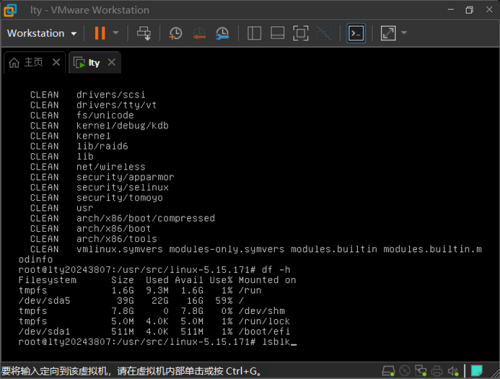Click the 'Mounted on' header text
This screenshot has width=500, height=379.
267,280
